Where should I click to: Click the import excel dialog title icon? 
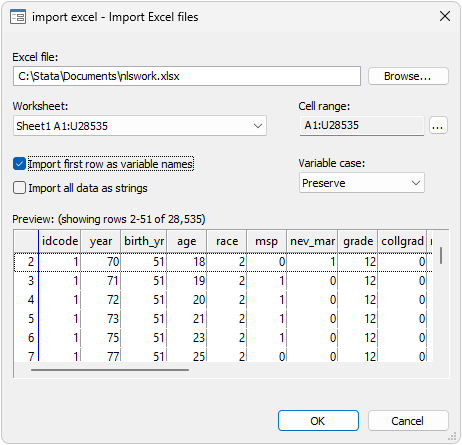18,17
